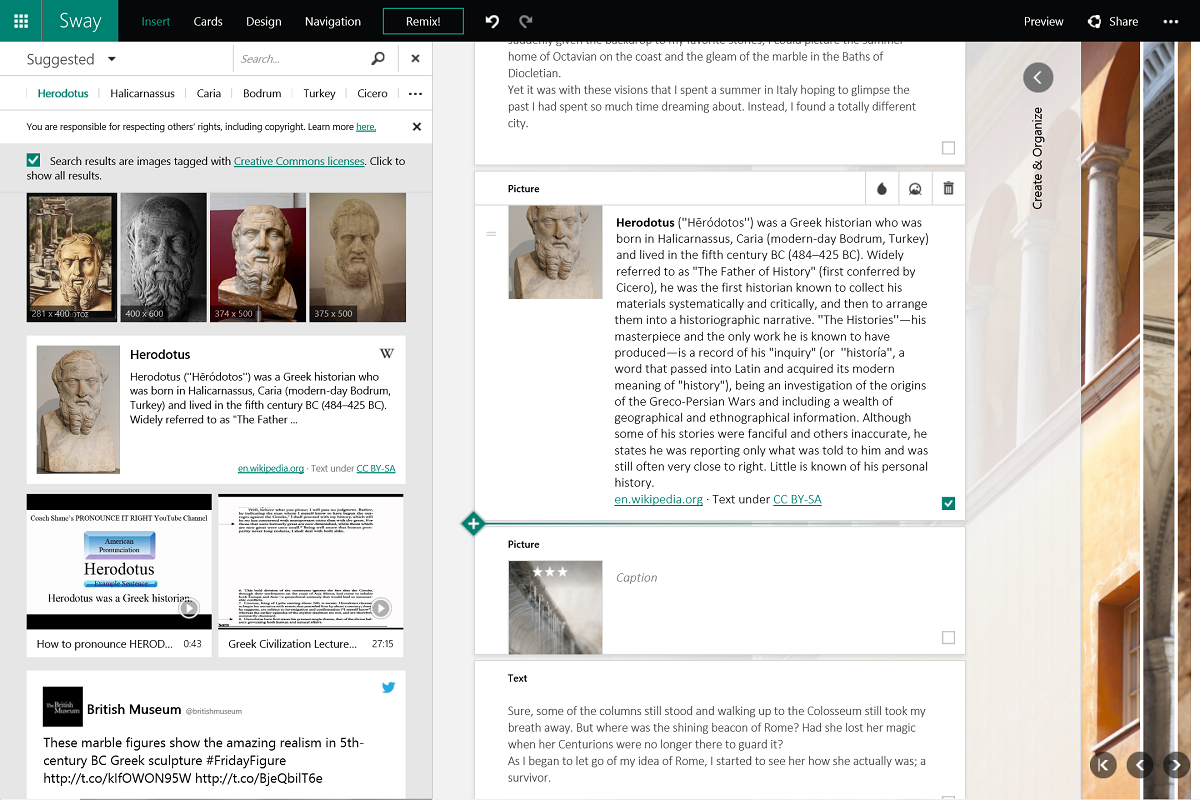The image size is (1200, 800).
Task: Undo the last change
Action: pos(490,20)
